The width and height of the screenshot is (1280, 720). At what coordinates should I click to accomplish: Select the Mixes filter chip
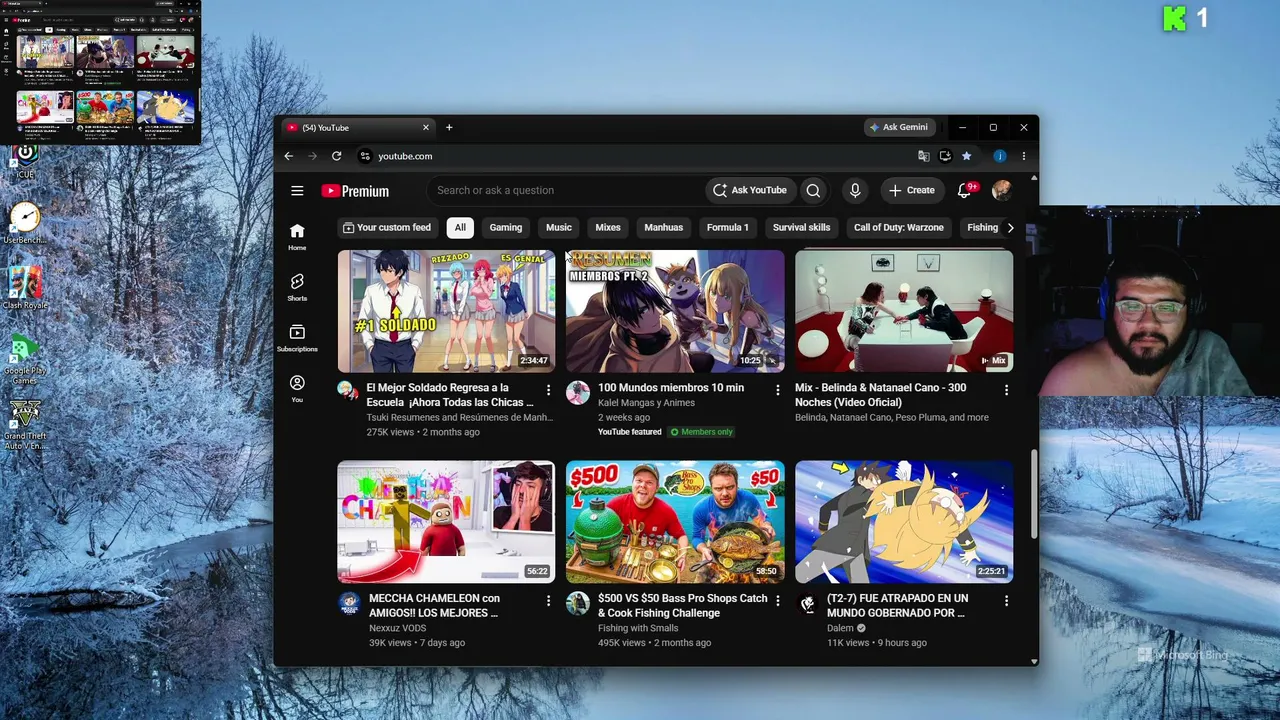[608, 228]
